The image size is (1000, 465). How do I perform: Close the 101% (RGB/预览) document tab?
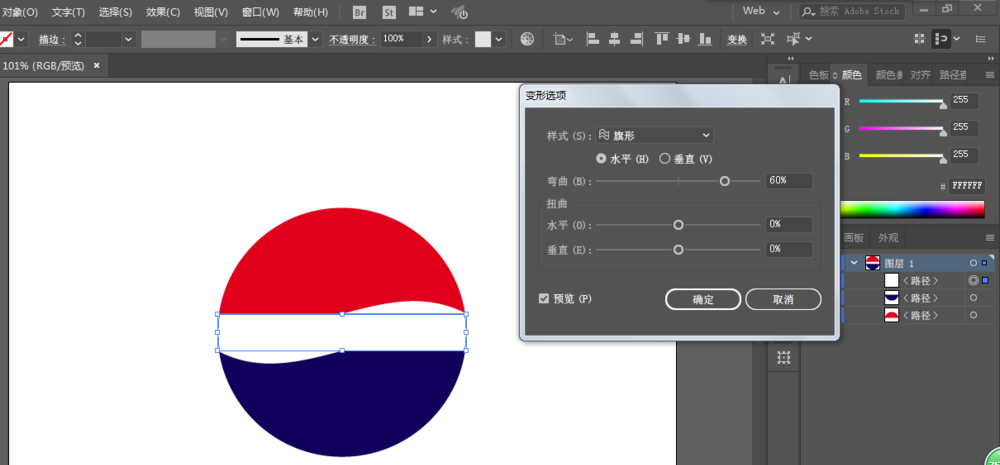97,65
